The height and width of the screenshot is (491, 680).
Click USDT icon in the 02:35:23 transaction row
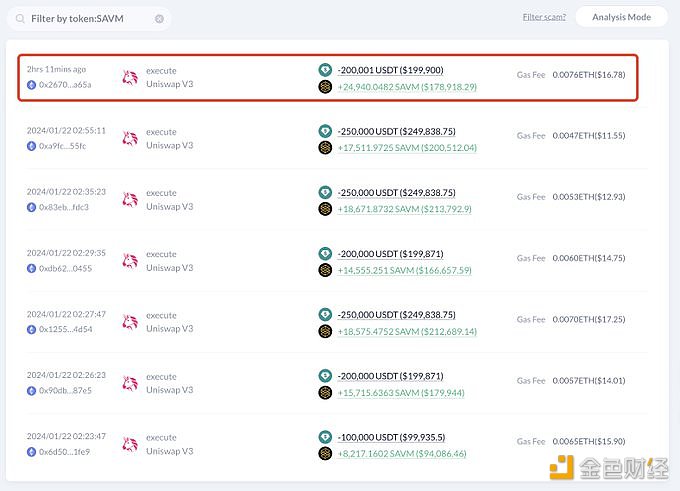click(x=325, y=192)
